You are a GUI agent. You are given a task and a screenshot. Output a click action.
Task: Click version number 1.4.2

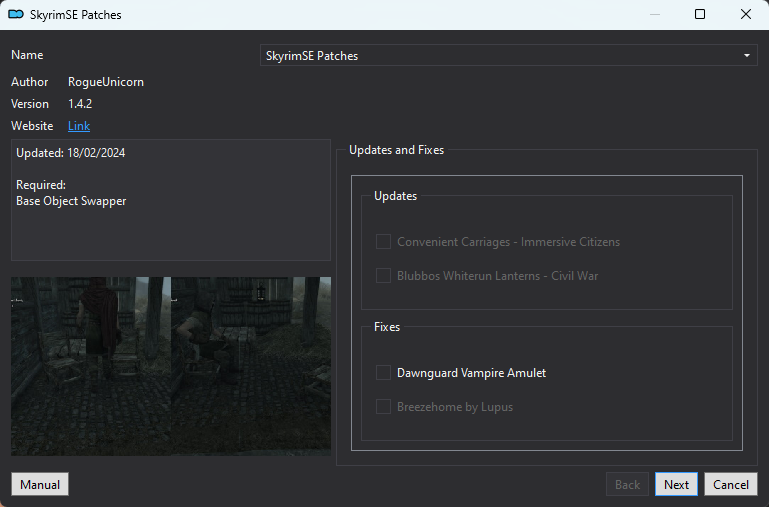click(80, 104)
